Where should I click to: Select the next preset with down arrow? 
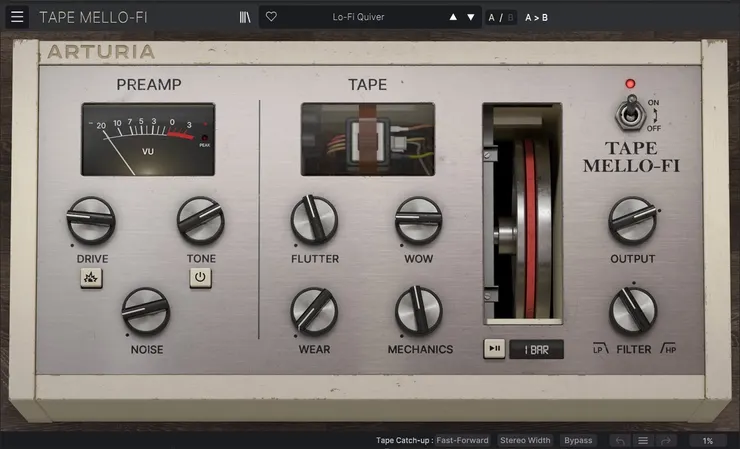(x=471, y=17)
